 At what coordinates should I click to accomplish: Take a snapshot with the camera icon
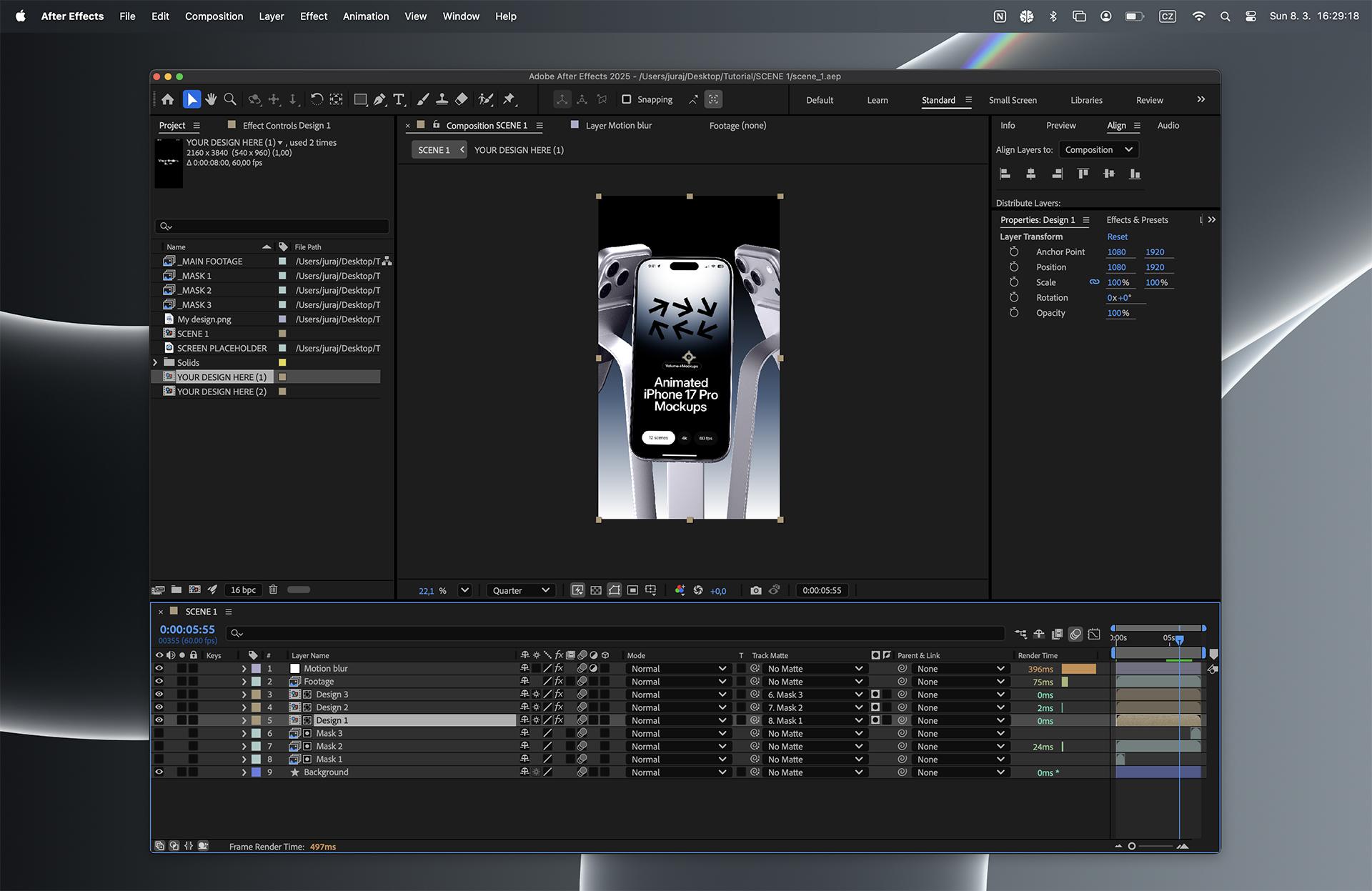tap(756, 590)
